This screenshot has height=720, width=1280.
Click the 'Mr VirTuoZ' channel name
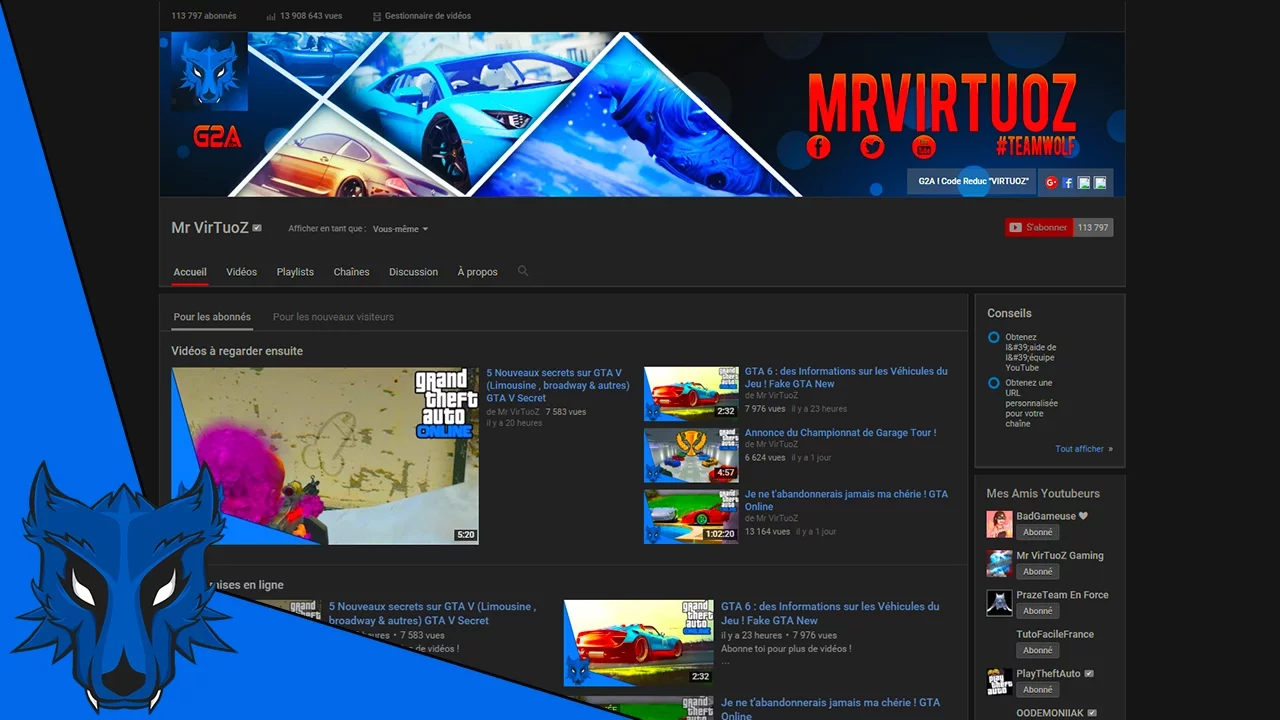click(x=210, y=228)
